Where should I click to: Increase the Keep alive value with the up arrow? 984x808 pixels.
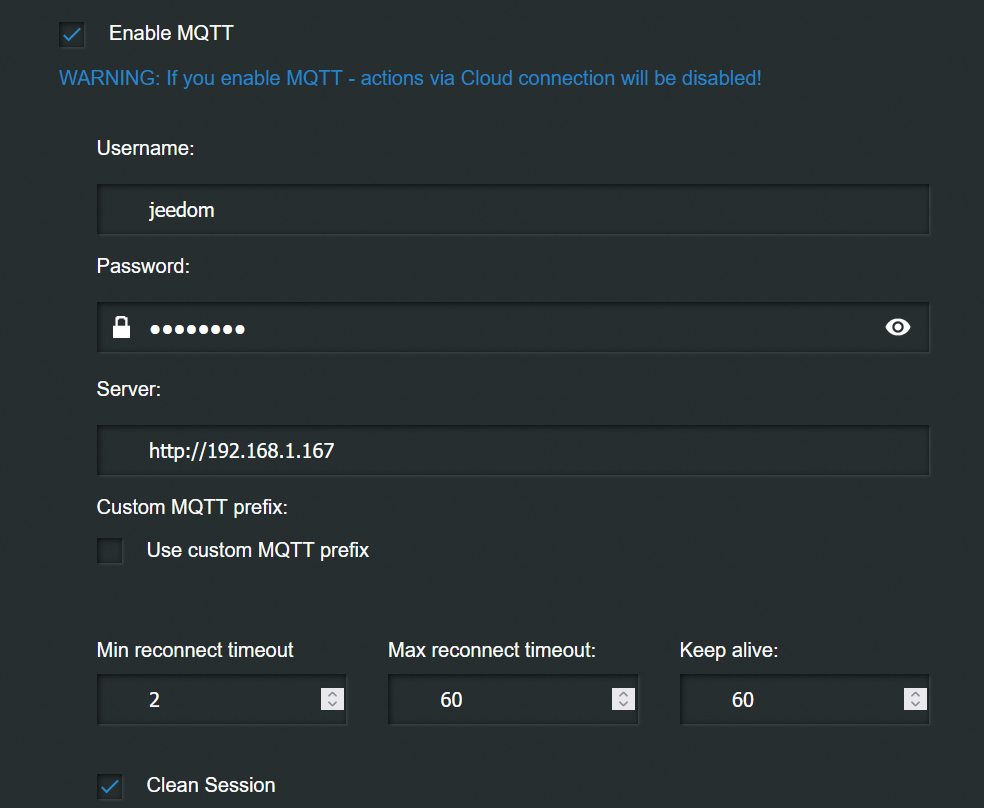(x=914, y=694)
